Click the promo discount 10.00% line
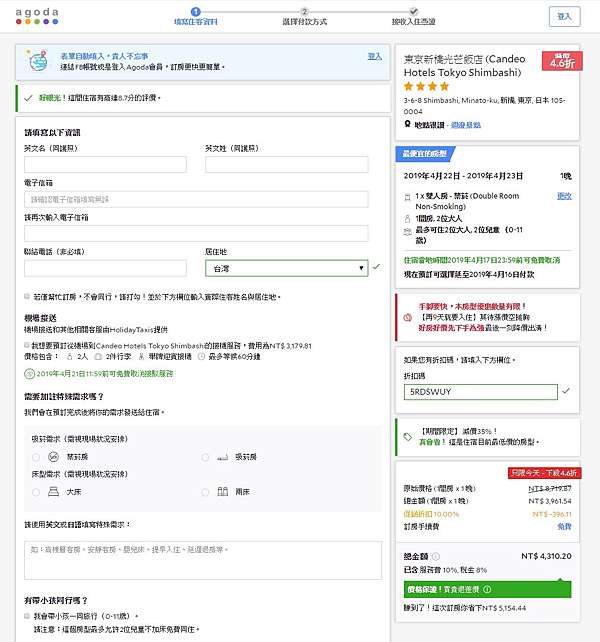 [487, 514]
